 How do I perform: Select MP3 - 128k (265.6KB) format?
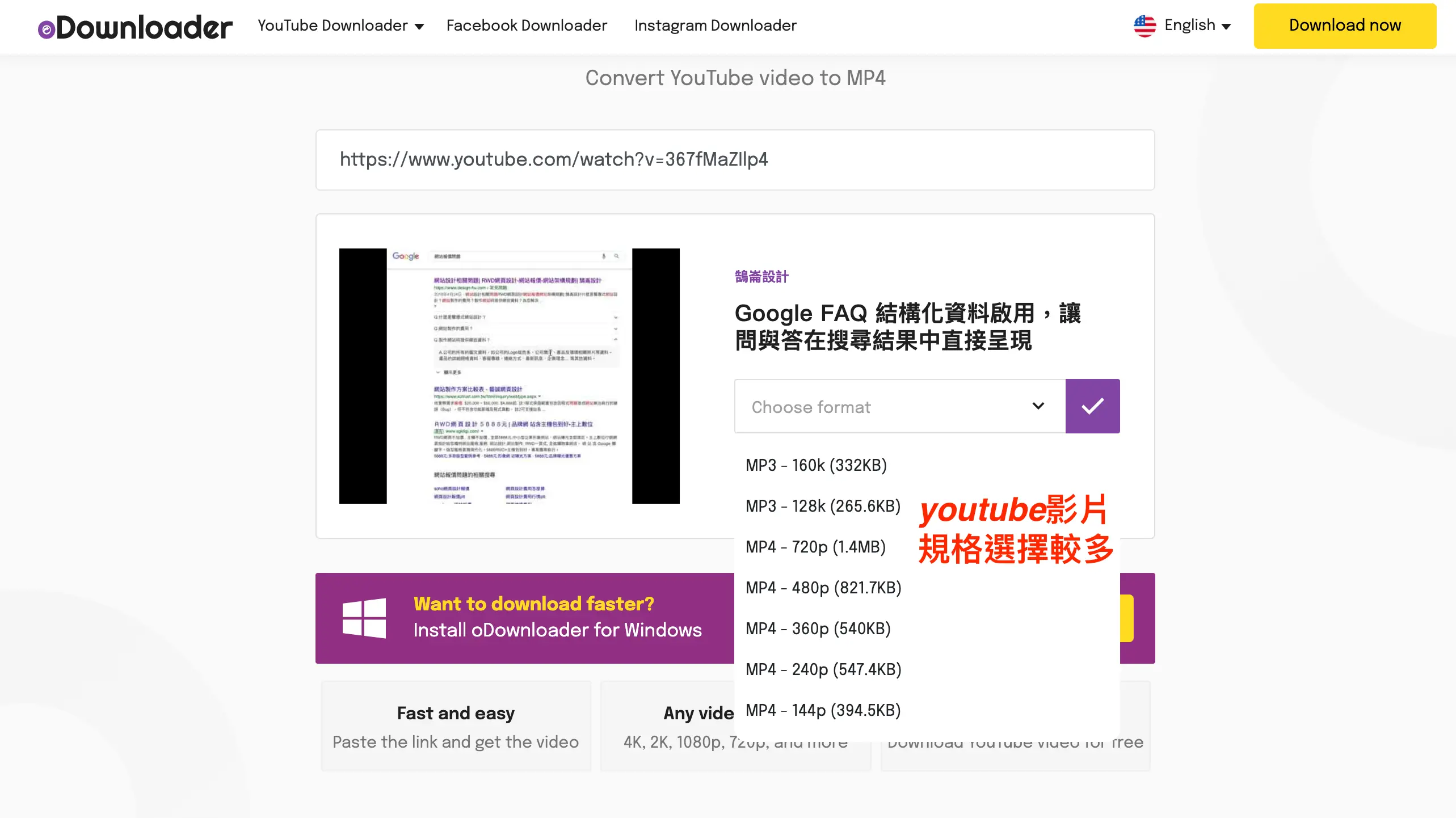click(x=823, y=506)
